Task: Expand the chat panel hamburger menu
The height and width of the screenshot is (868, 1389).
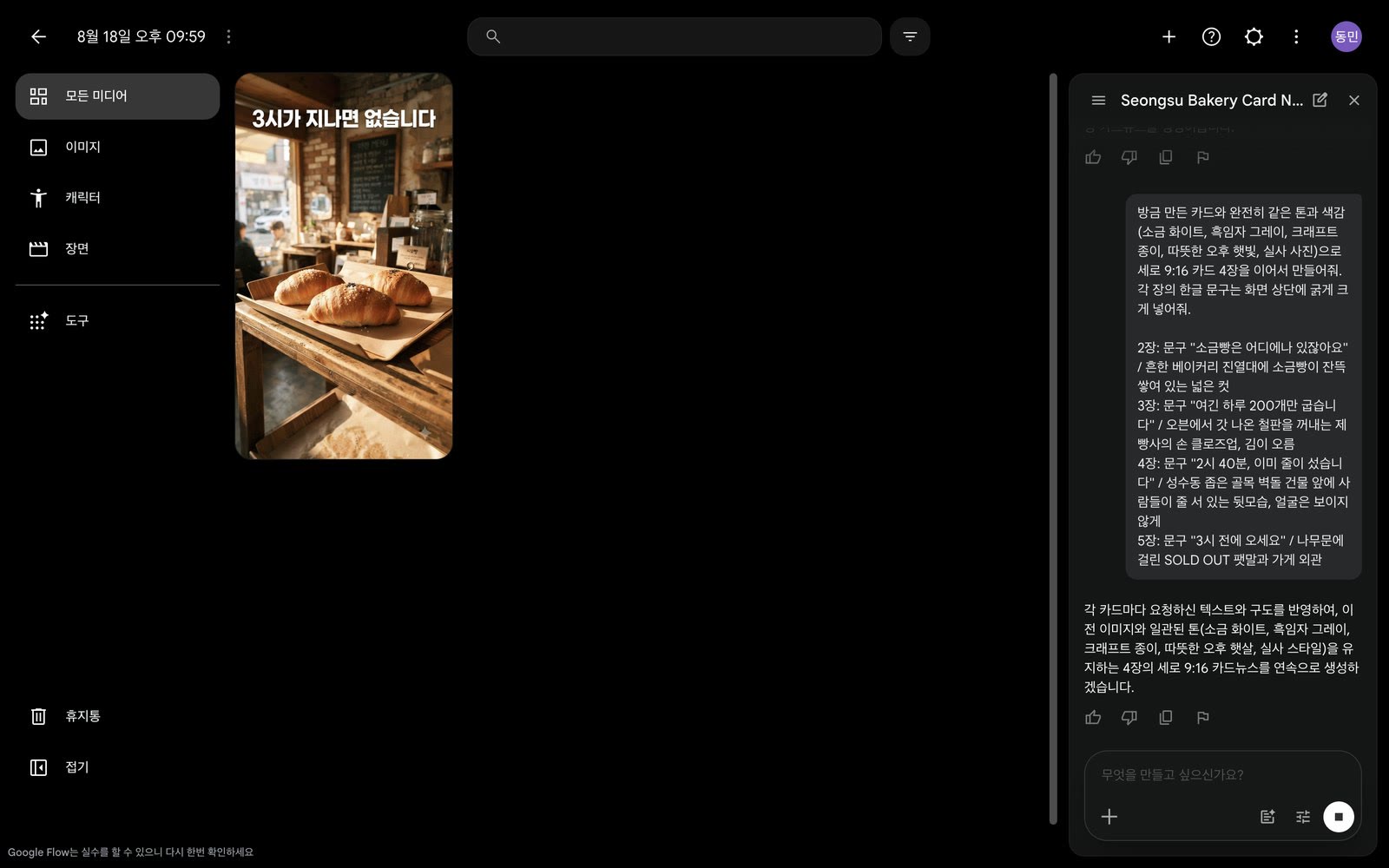Action: tap(1098, 100)
